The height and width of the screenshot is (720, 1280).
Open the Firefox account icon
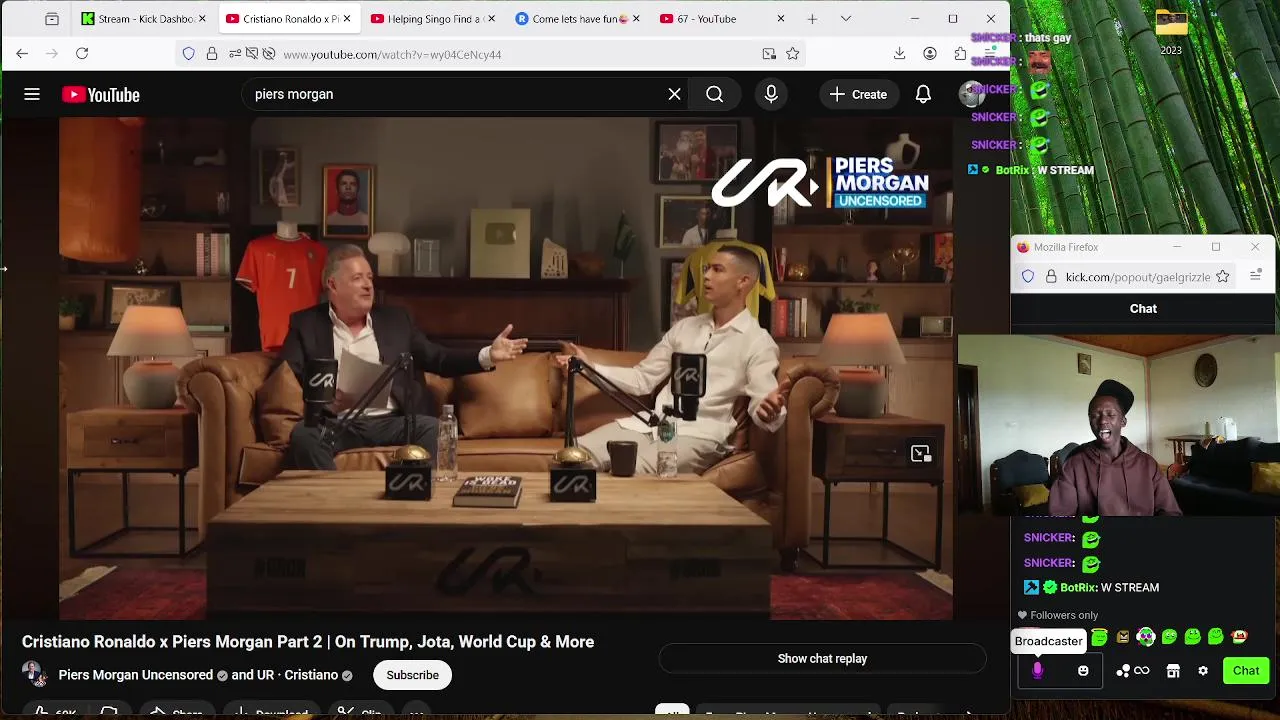930,54
